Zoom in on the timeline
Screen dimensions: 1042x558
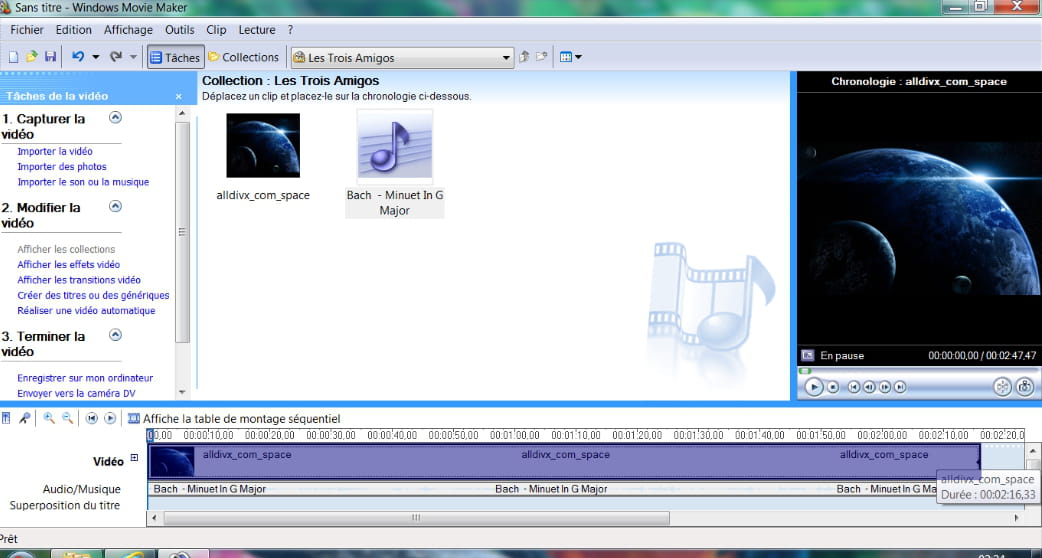coord(49,418)
